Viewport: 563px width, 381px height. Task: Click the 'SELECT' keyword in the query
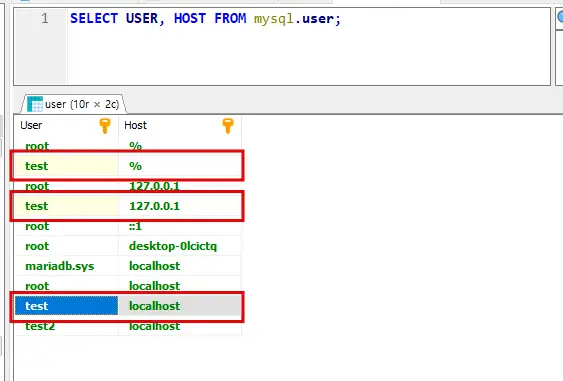(94, 18)
